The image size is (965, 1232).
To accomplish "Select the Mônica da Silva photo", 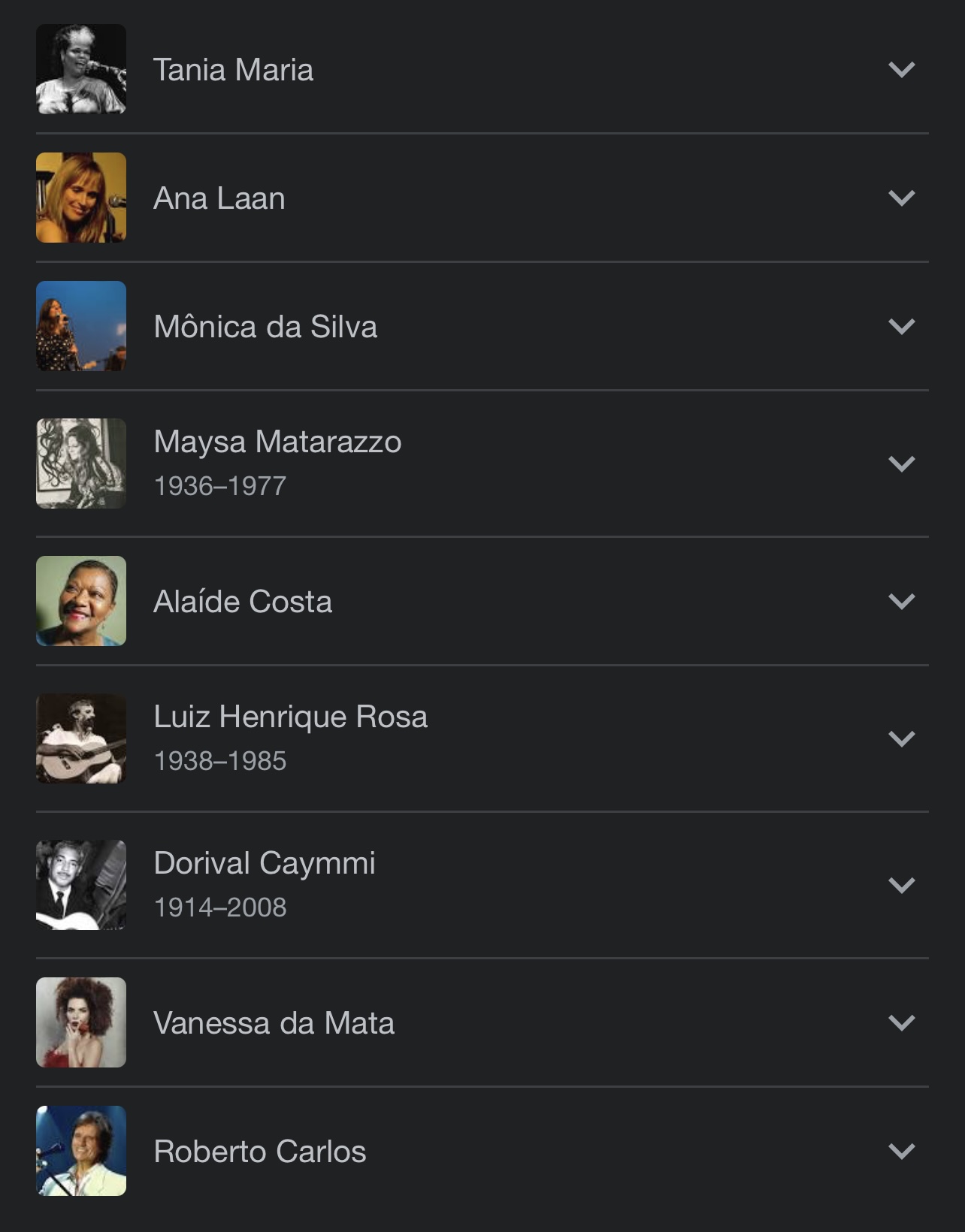I will click(x=81, y=326).
